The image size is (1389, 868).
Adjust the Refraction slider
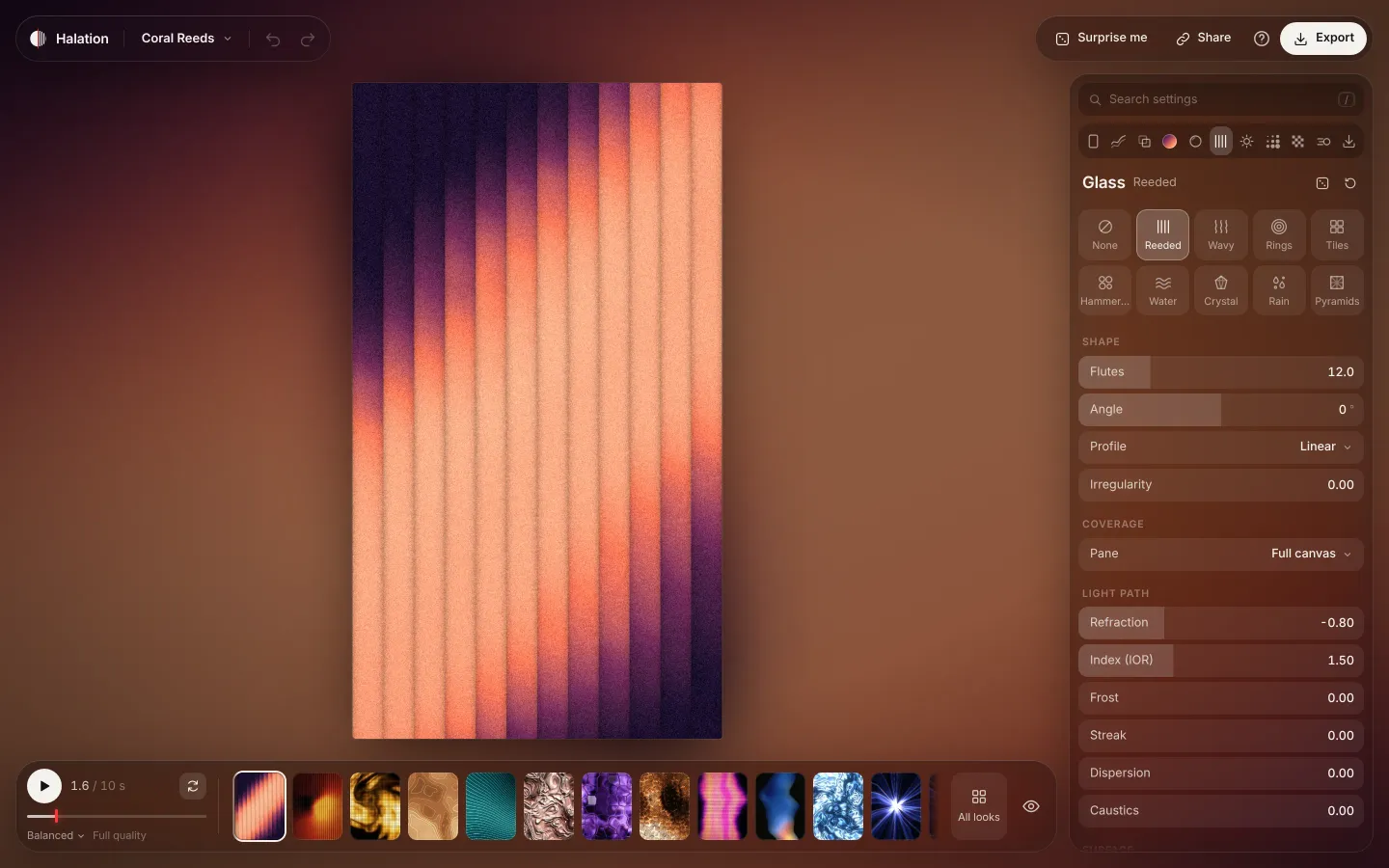(x=1221, y=623)
